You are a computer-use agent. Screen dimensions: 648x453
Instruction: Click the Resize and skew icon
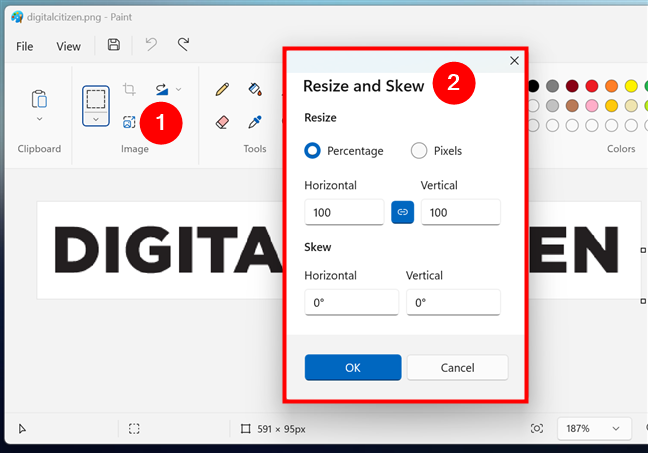pyautogui.click(x=129, y=122)
